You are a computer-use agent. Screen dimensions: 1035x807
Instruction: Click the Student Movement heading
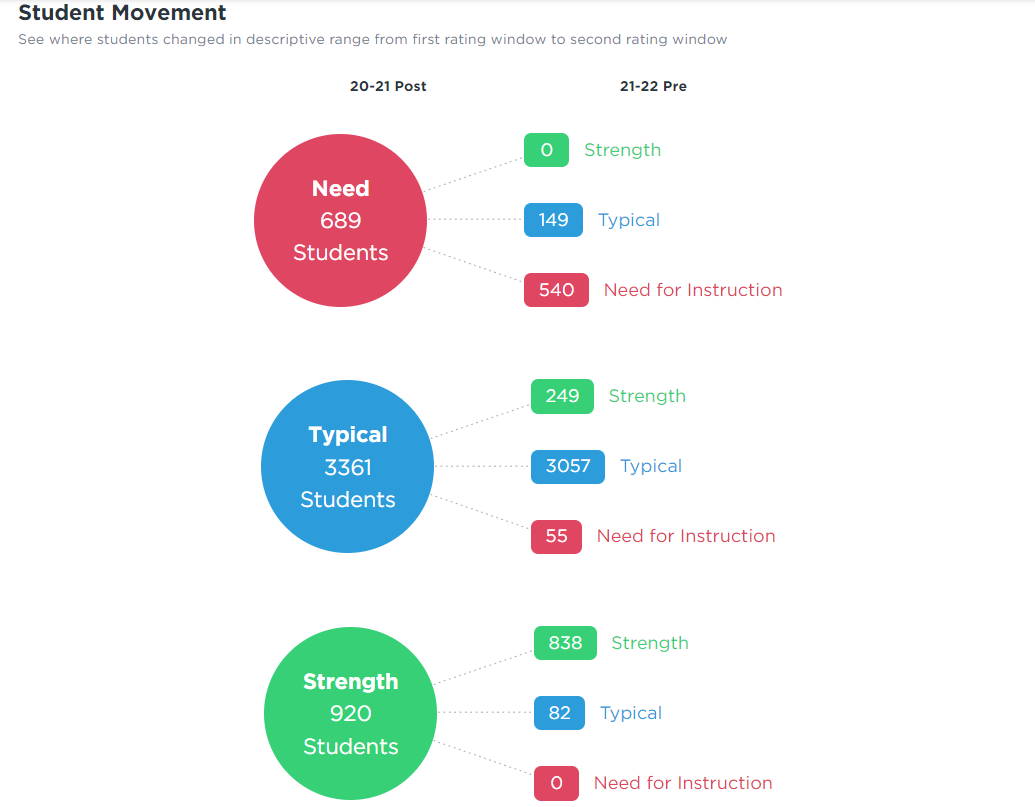coord(122,13)
